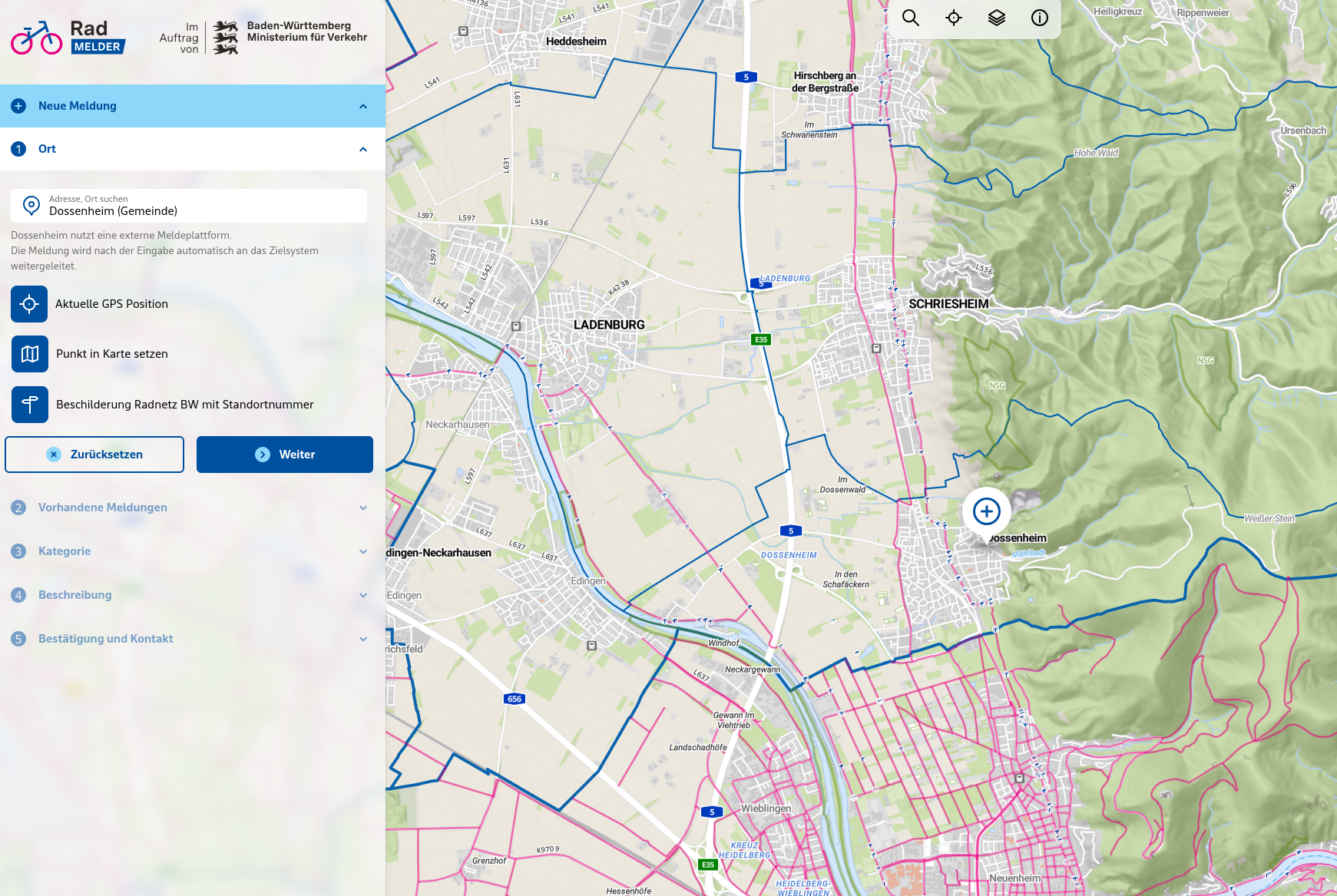Collapse the Neue Meldung section

pyautogui.click(x=363, y=106)
